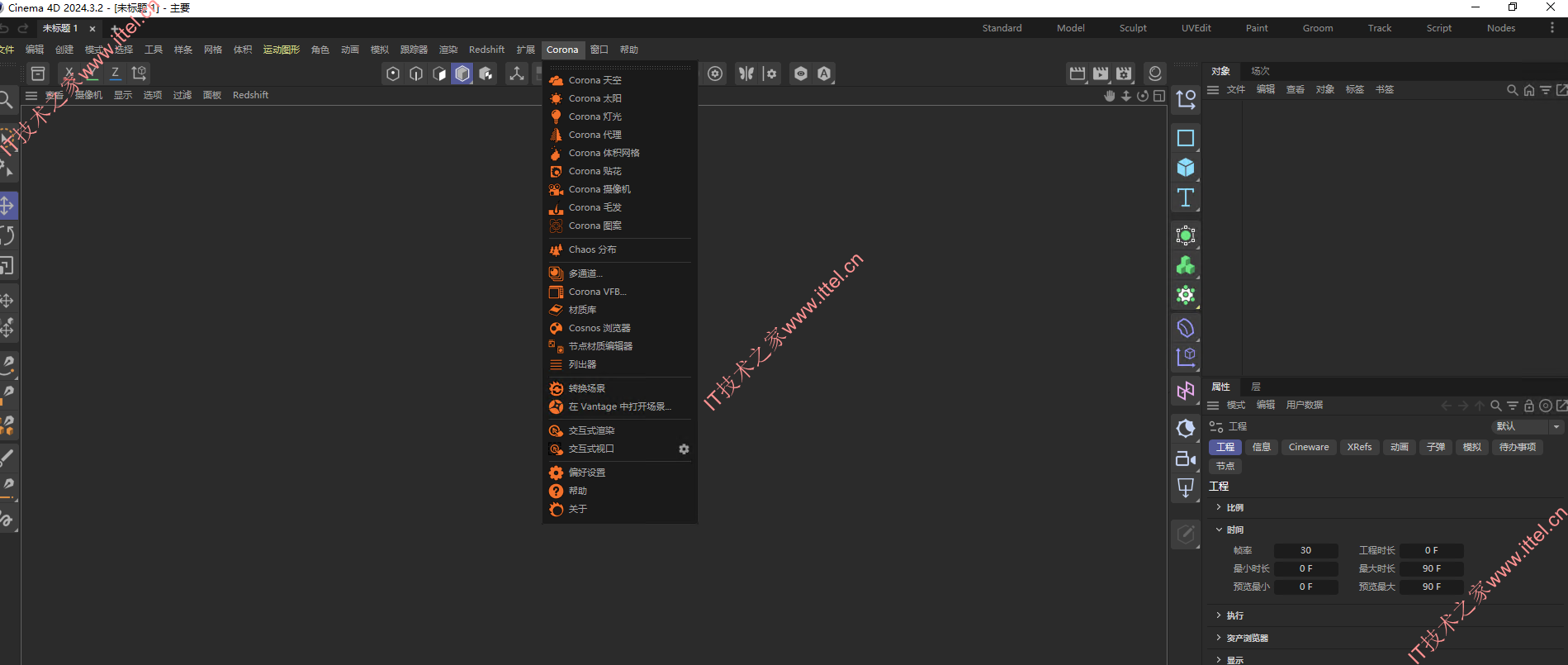The image size is (1568, 665).
Task: Select the Move tool in left toolbar
Action: coord(7,205)
